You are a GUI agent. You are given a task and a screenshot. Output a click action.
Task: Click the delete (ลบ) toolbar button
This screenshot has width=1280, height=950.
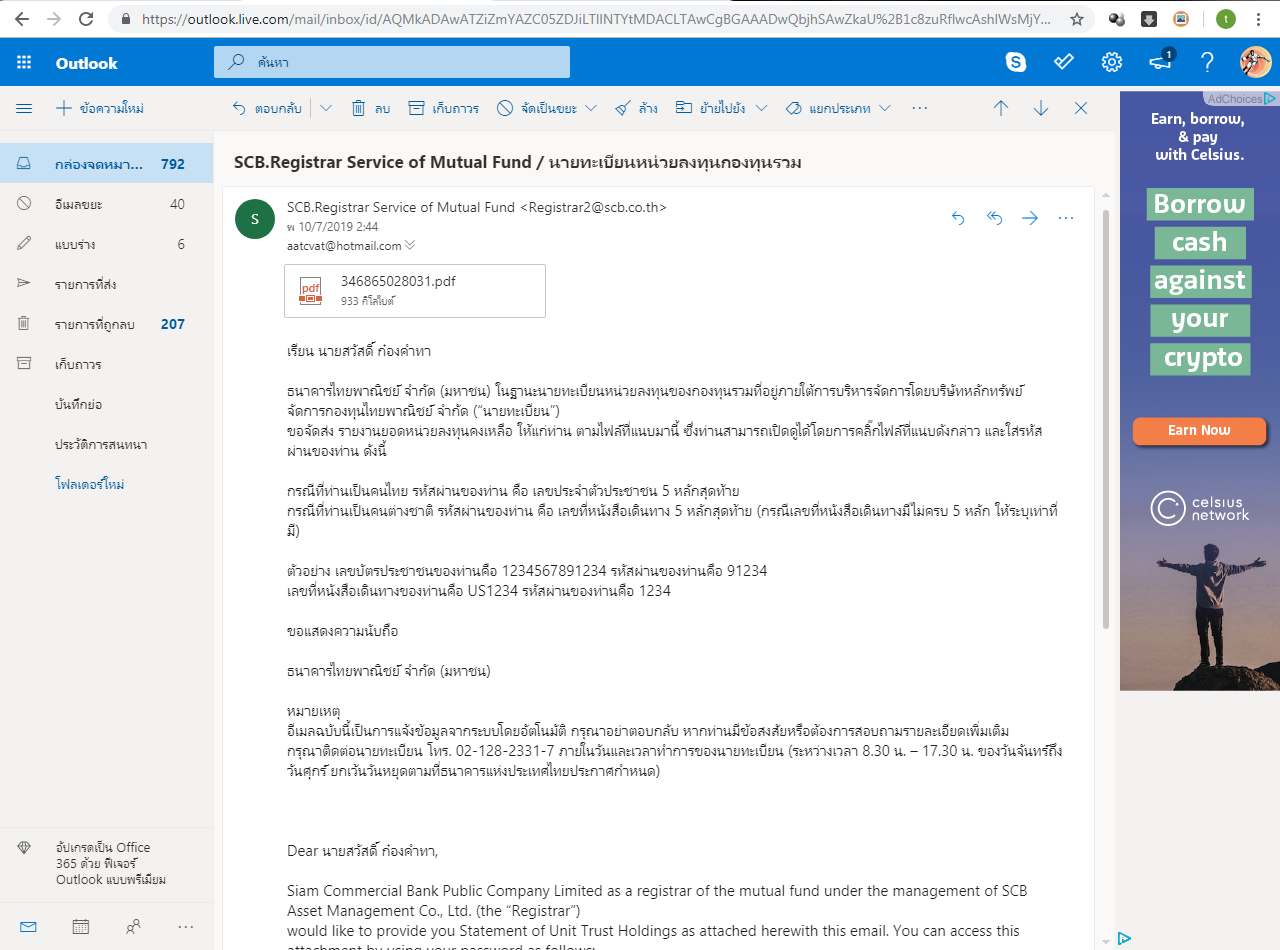pyautogui.click(x=370, y=108)
